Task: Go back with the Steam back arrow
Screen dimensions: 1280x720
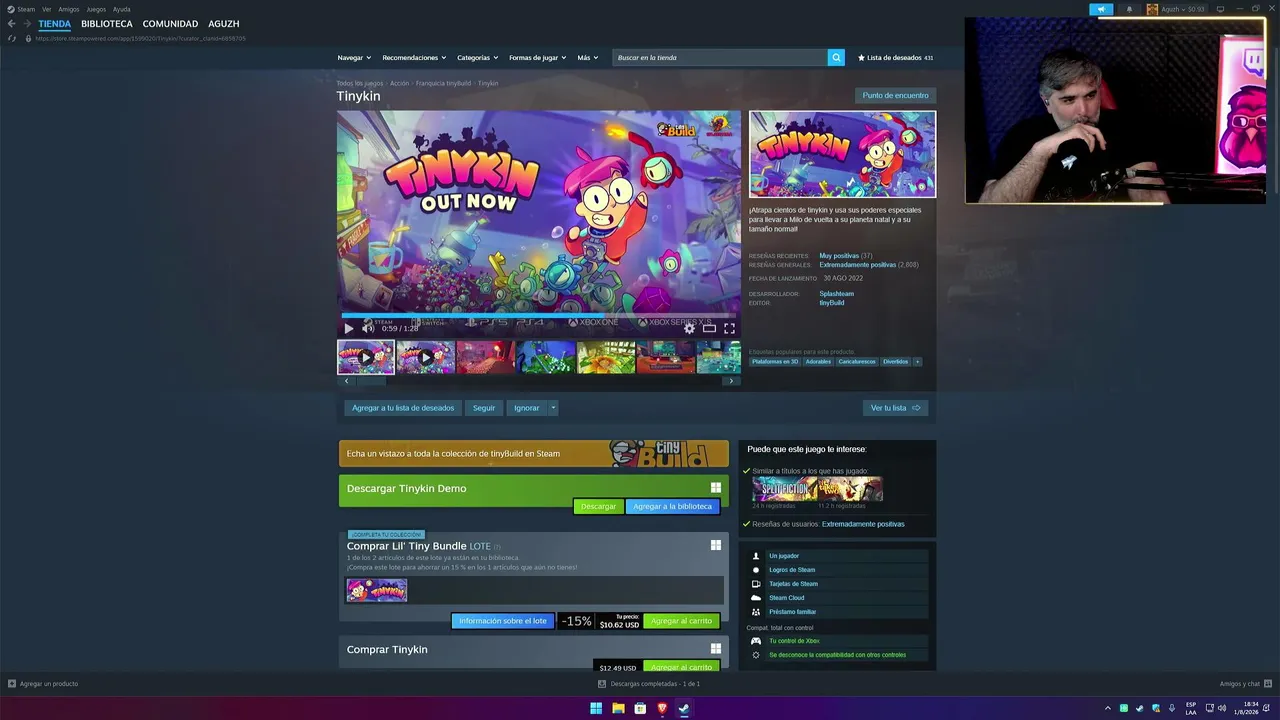Action: click(x=12, y=24)
